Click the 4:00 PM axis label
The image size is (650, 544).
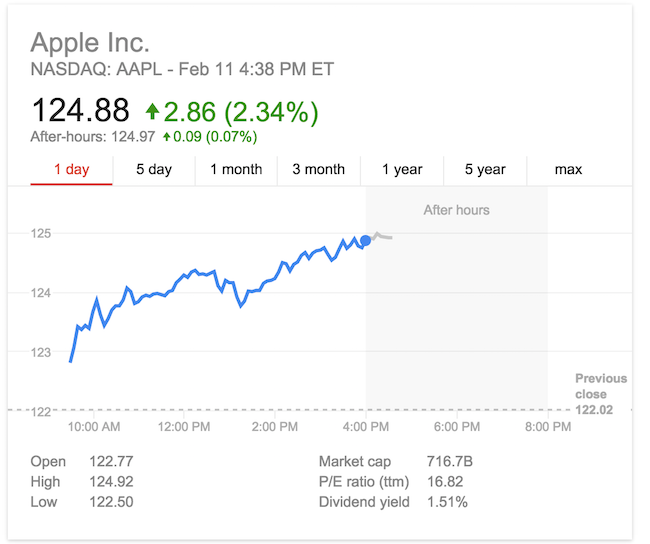366,427
